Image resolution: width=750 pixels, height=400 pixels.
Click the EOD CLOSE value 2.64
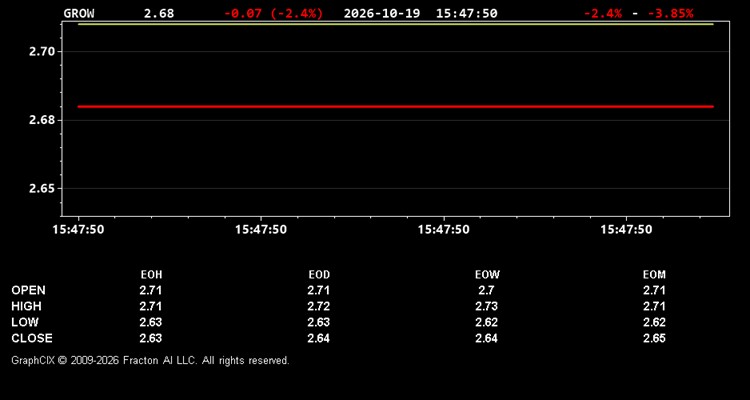click(319, 338)
